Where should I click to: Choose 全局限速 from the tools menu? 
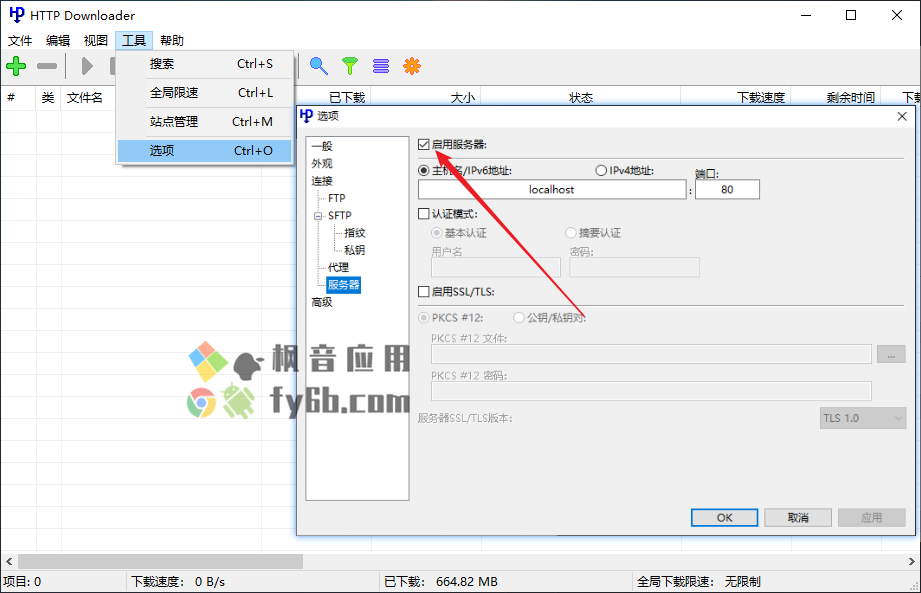(204, 93)
